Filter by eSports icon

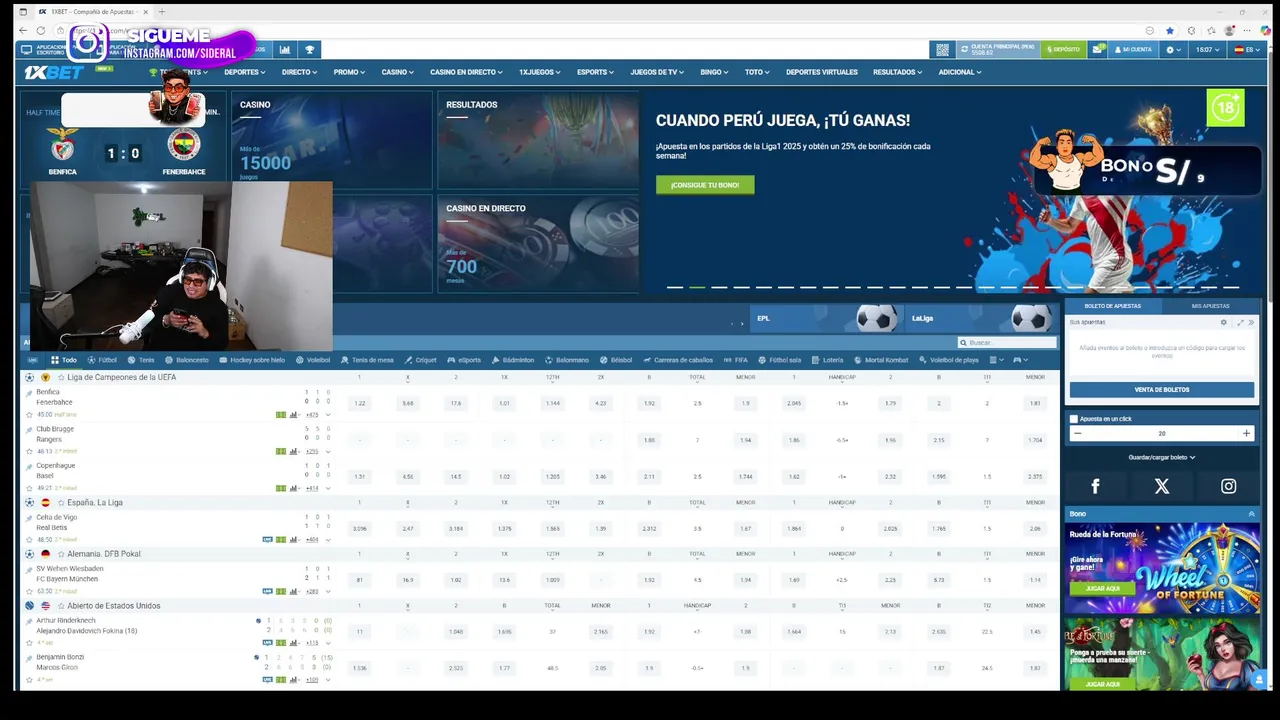click(464, 360)
